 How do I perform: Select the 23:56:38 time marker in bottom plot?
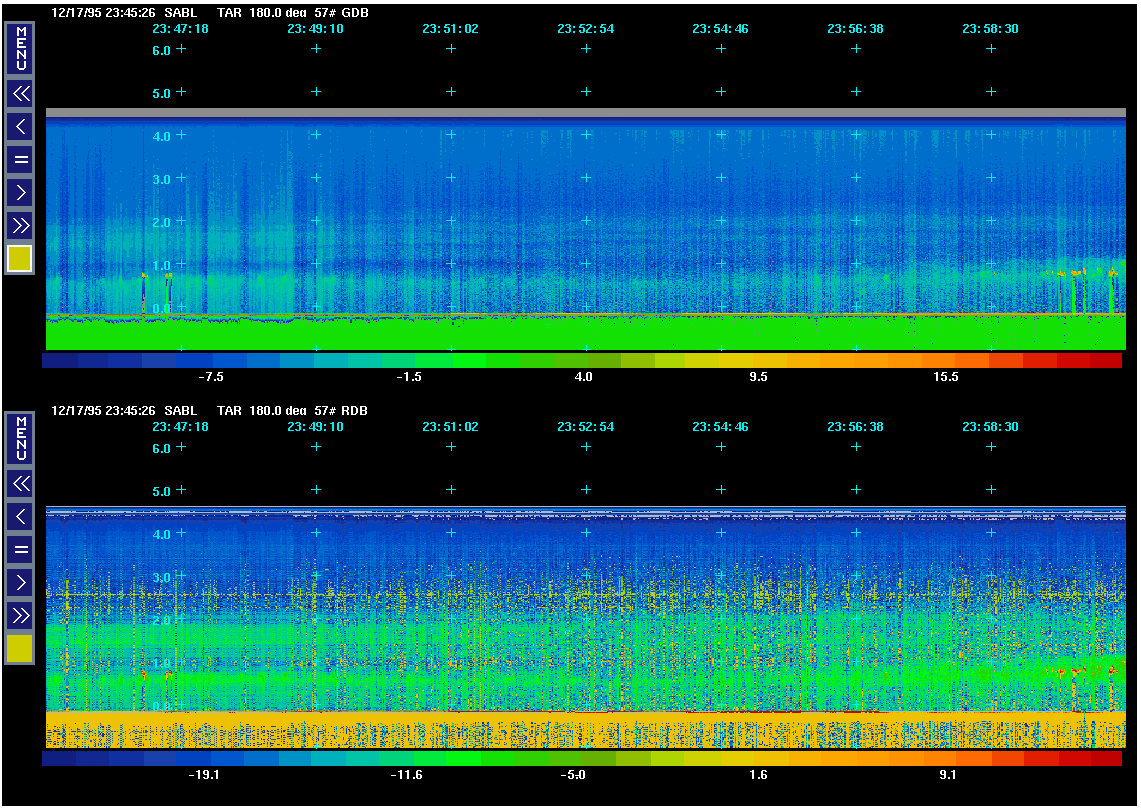tap(855, 427)
